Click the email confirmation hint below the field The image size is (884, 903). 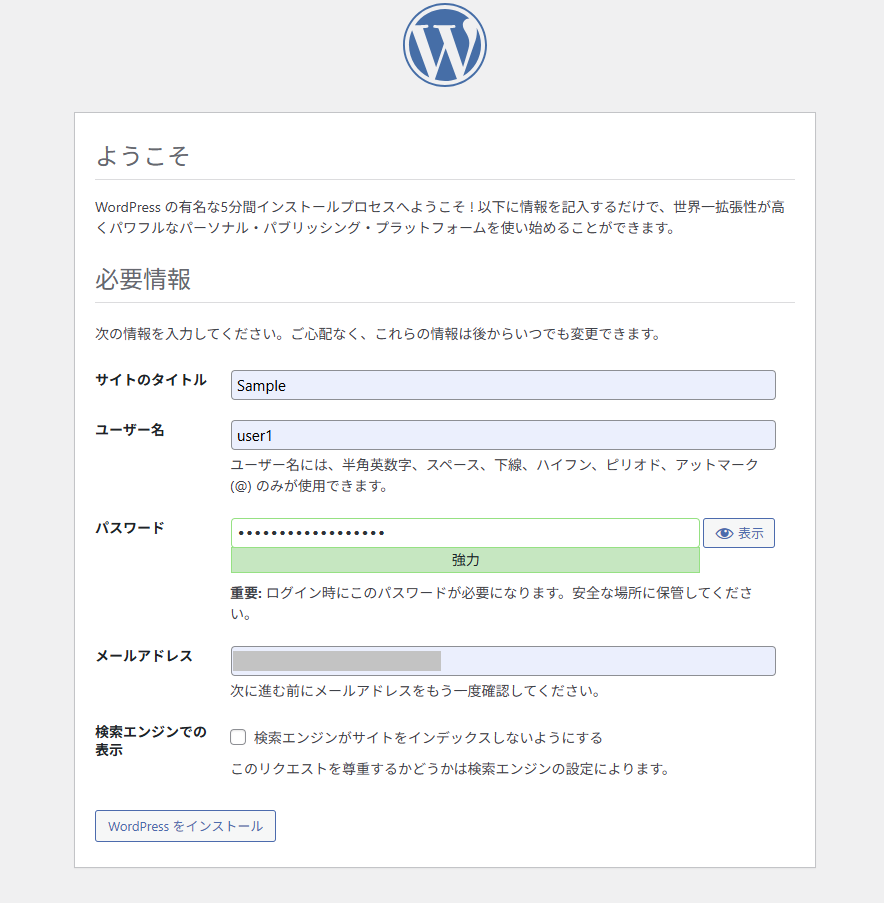coord(415,691)
